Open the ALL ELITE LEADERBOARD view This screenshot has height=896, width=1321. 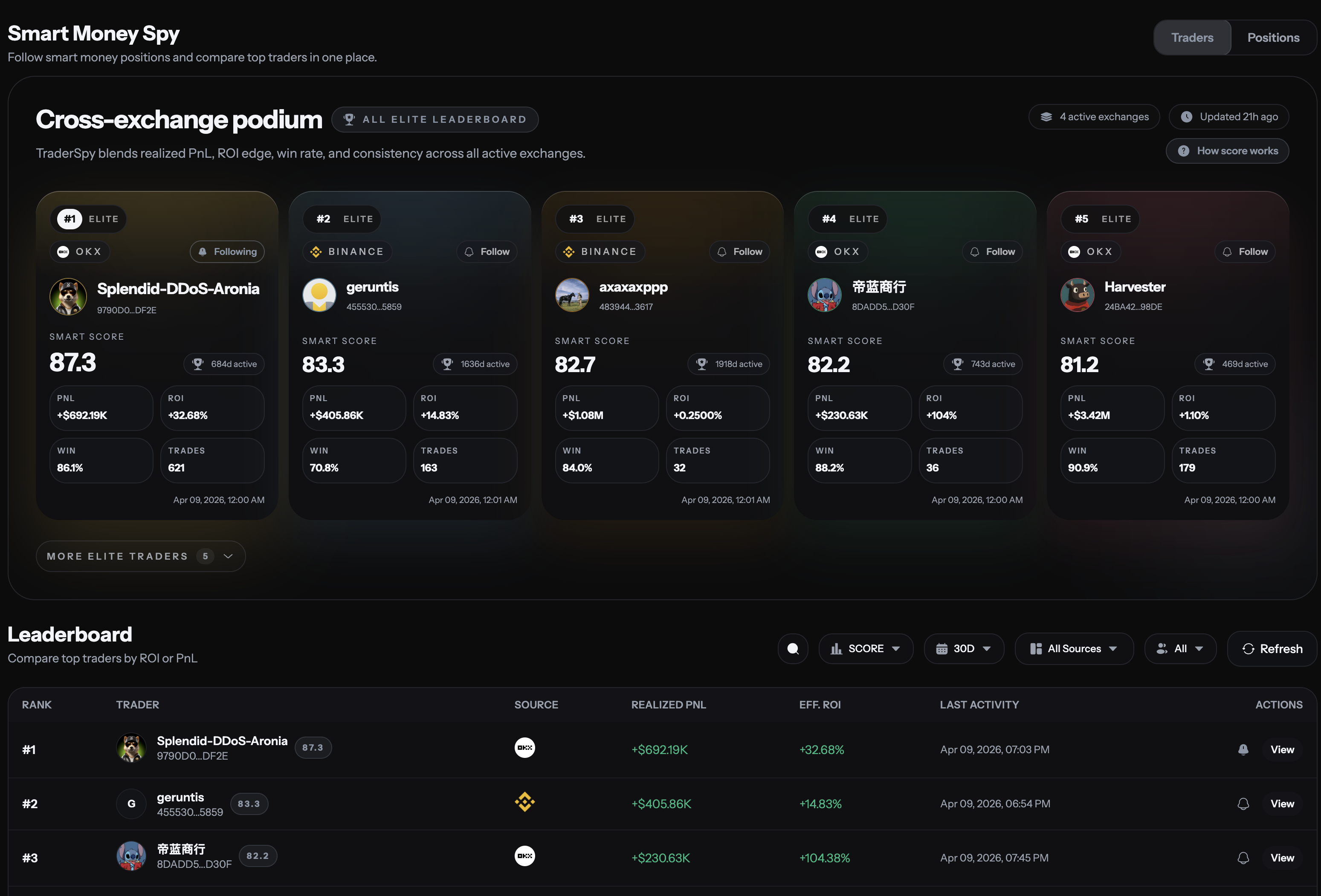tap(435, 119)
